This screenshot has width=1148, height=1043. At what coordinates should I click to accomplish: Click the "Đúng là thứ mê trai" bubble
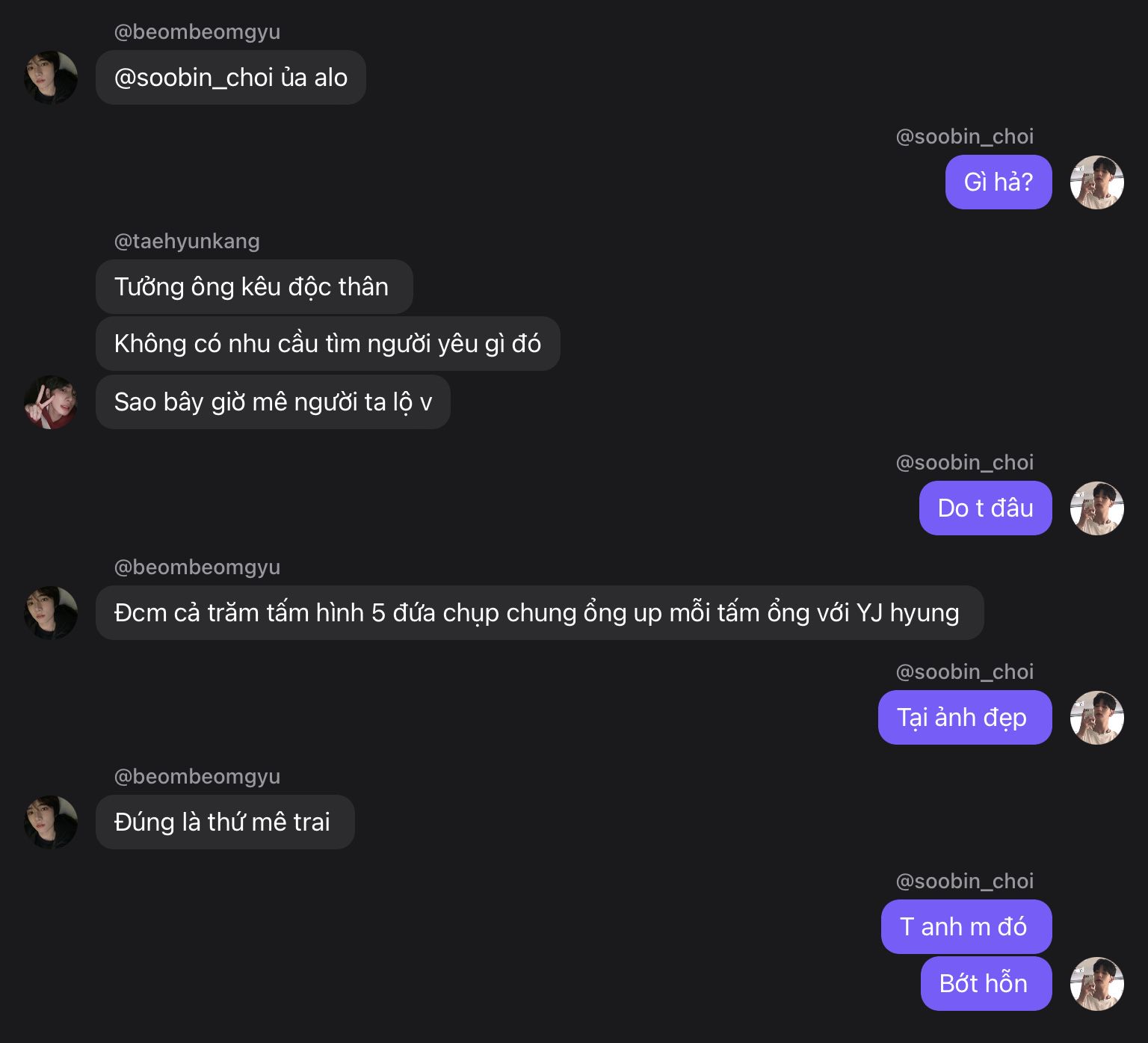tap(224, 822)
